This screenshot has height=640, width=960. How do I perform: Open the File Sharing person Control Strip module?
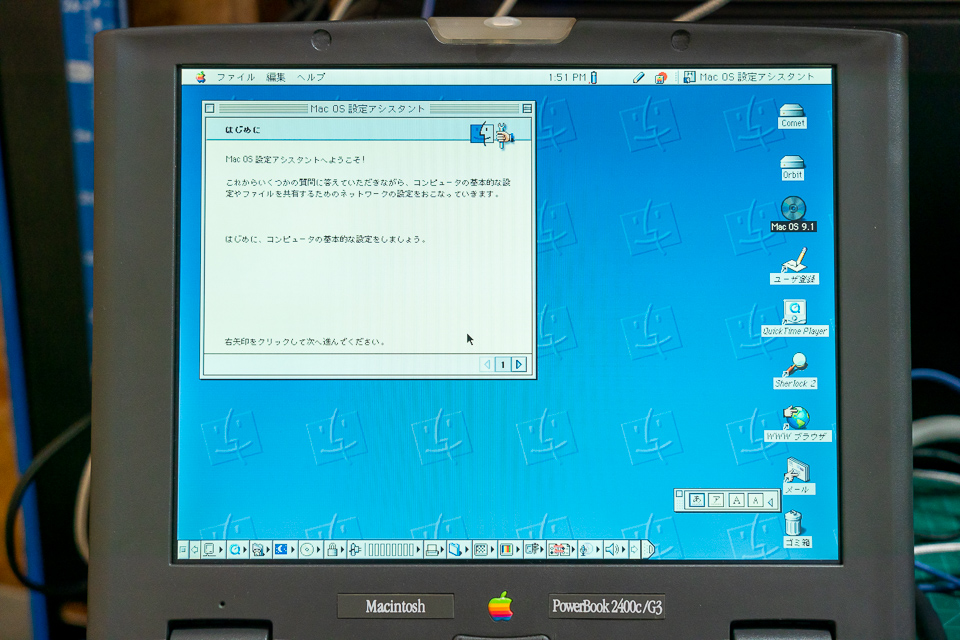pyautogui.click(x=261, y=549)
